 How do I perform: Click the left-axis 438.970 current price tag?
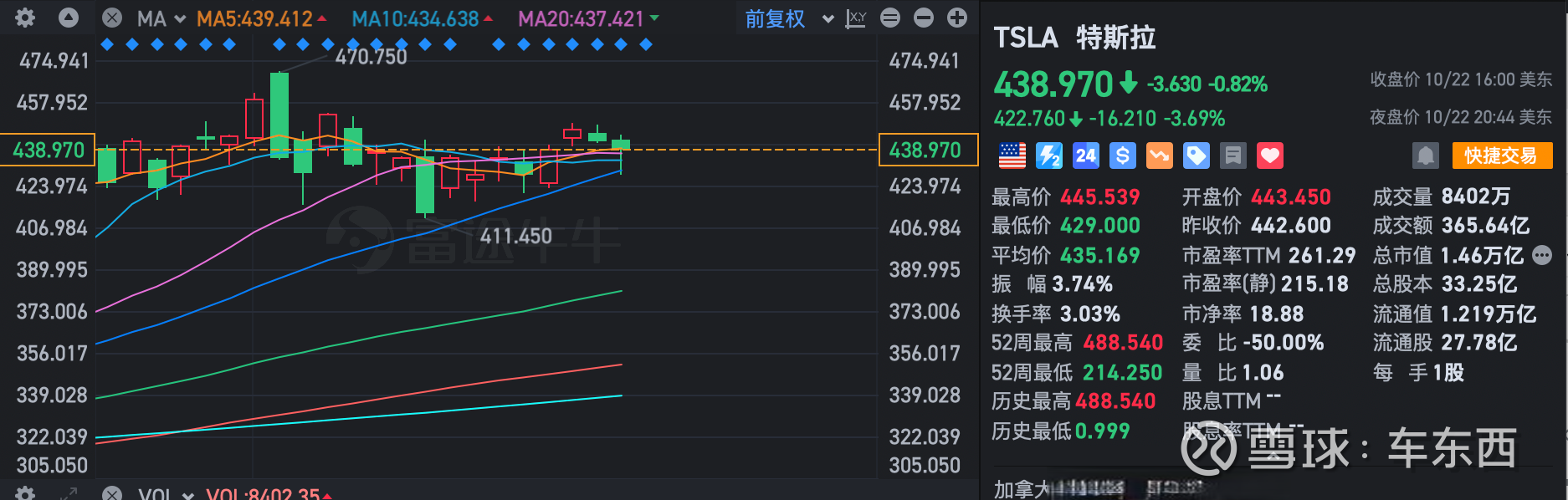point(48,150)
